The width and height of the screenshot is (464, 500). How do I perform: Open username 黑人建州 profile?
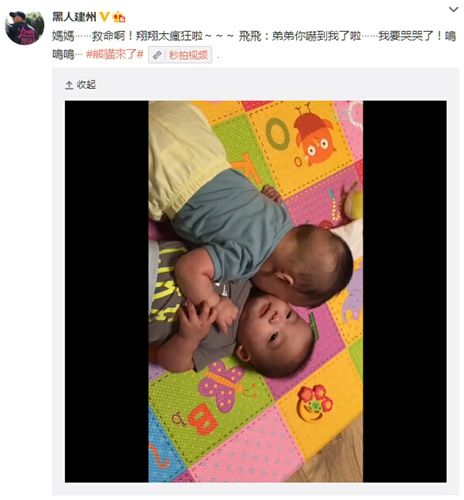coord(74,16)
